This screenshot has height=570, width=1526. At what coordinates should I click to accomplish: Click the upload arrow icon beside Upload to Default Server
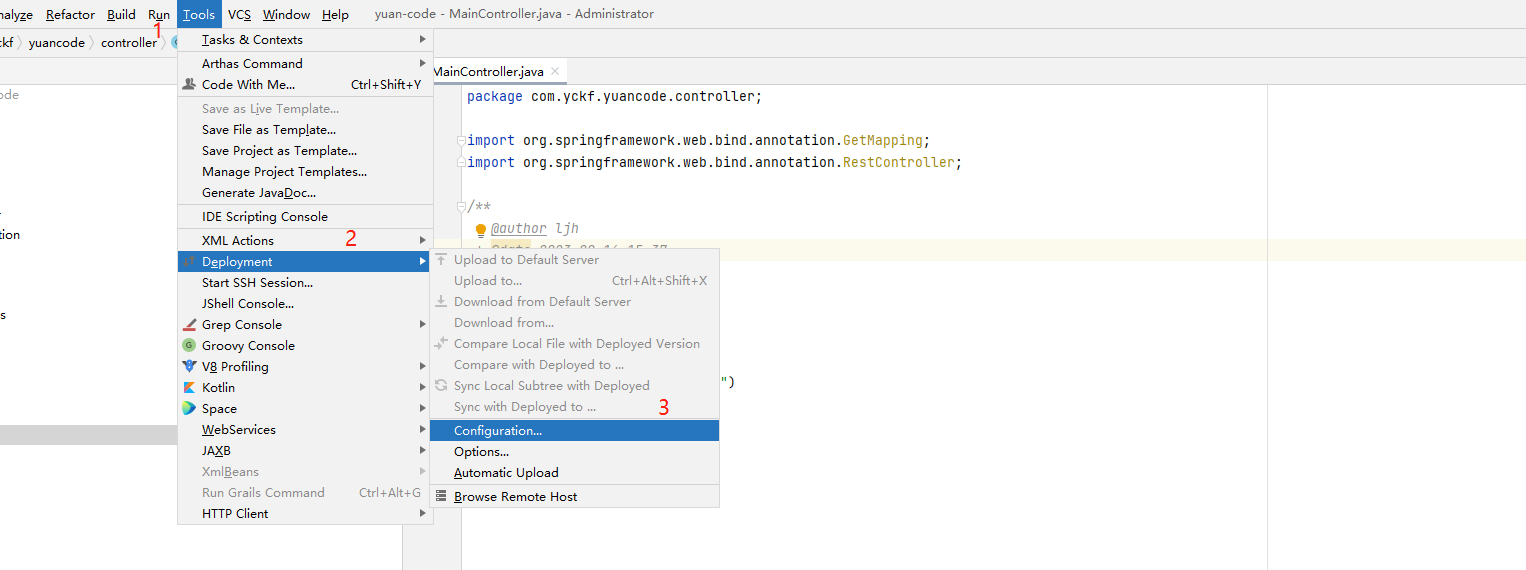click(441, 260)
